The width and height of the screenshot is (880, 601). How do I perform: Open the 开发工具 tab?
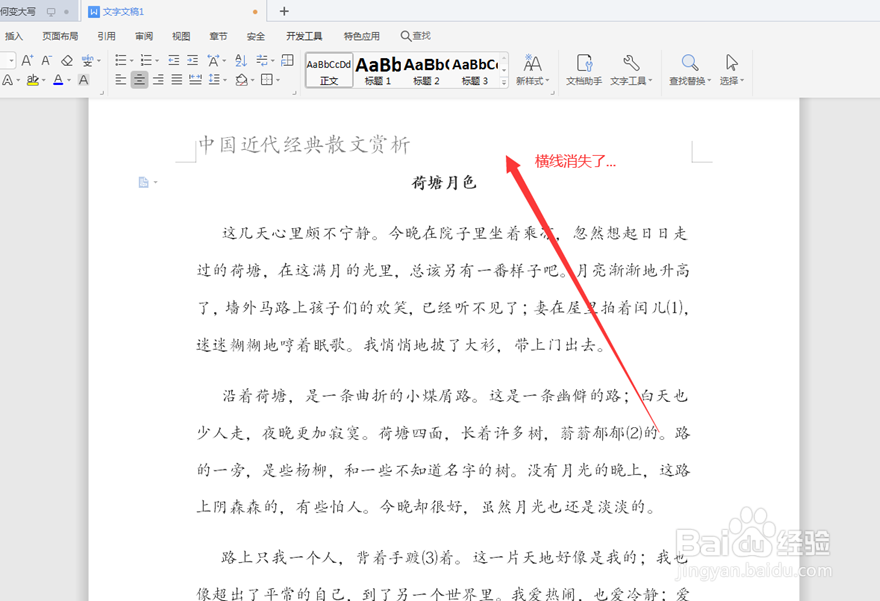pyautogui.click(x=304, y=36)
